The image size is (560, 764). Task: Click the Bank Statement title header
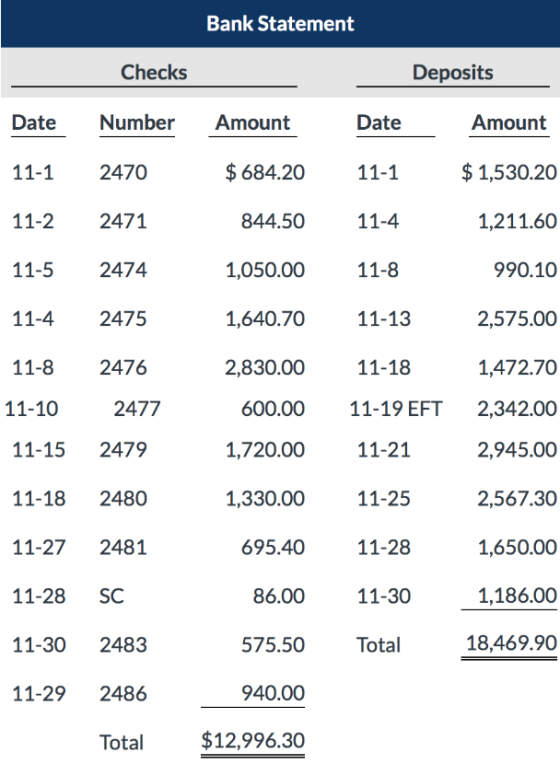pos(280,23)
